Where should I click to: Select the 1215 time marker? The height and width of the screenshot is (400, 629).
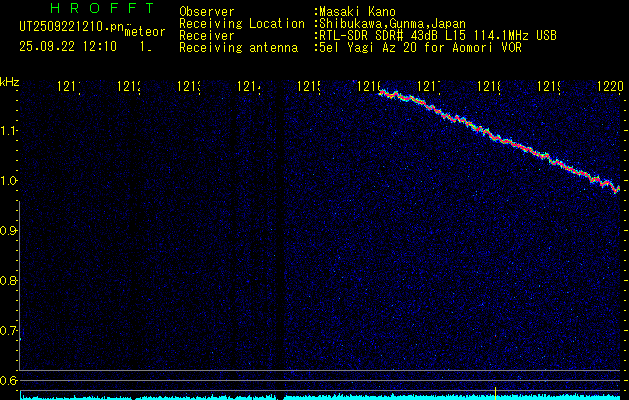coord(309,87)
